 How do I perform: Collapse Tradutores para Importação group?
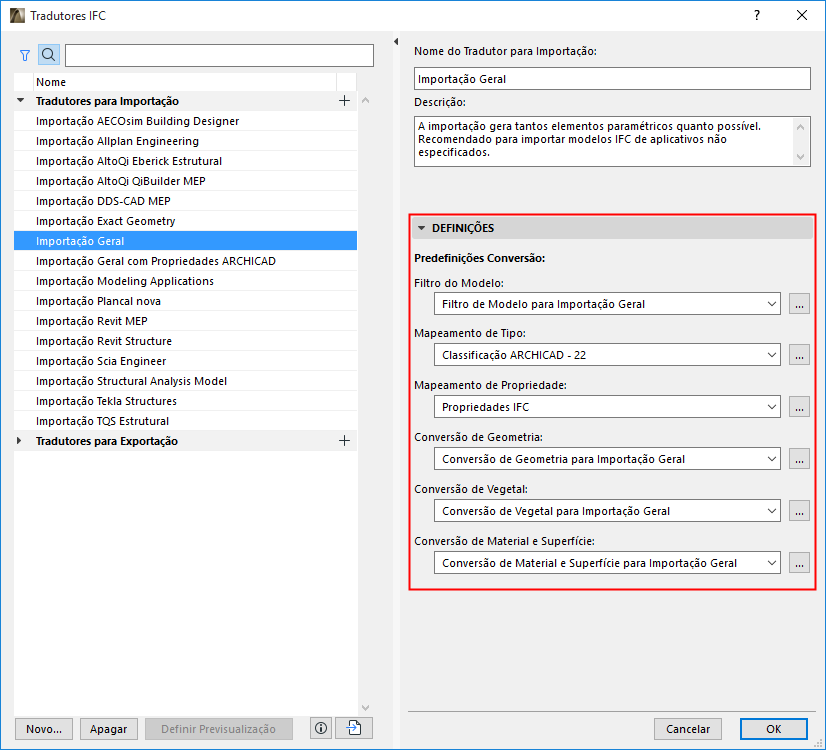(21, 100)
